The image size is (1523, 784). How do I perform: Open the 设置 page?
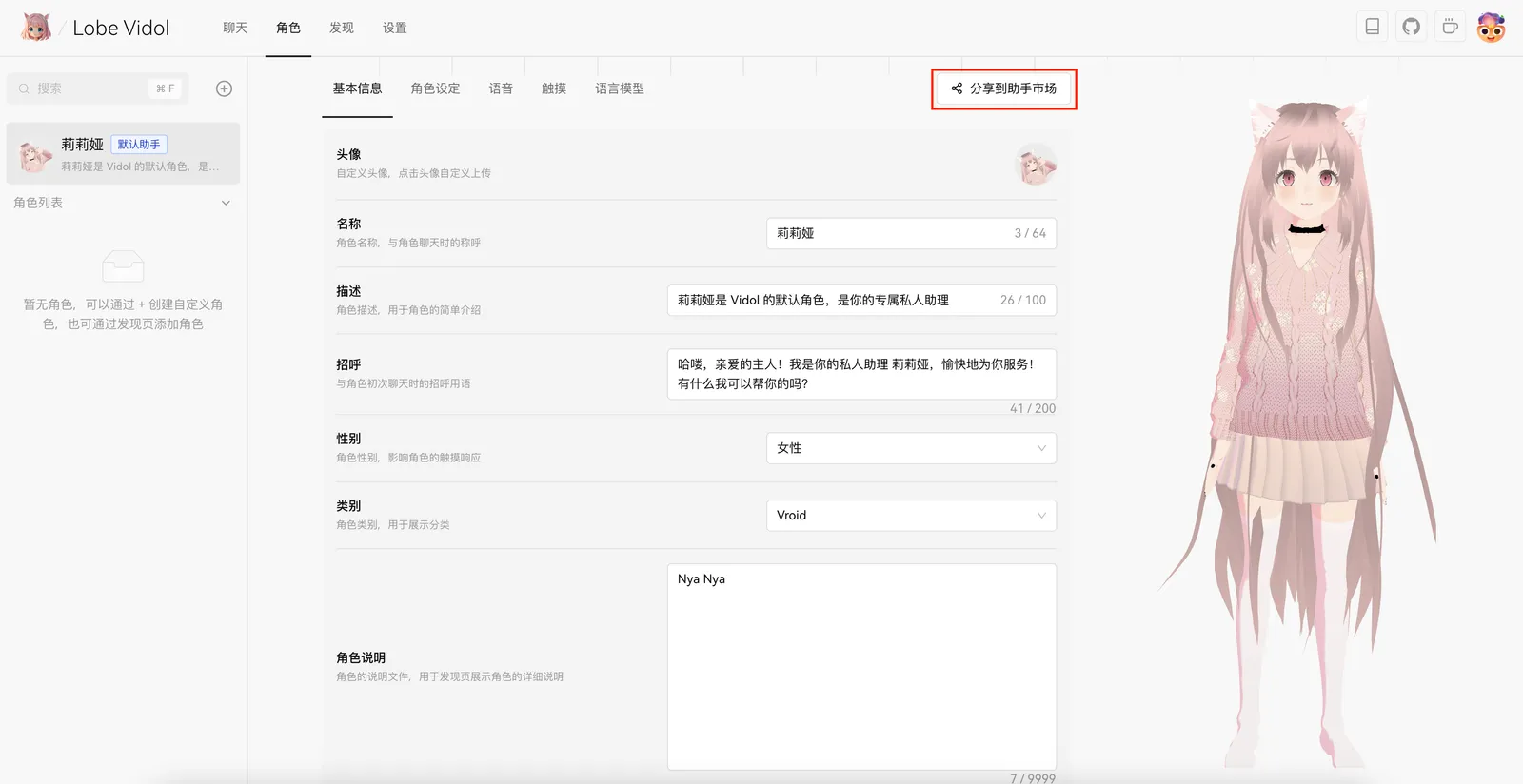click(x=395, y=28)
